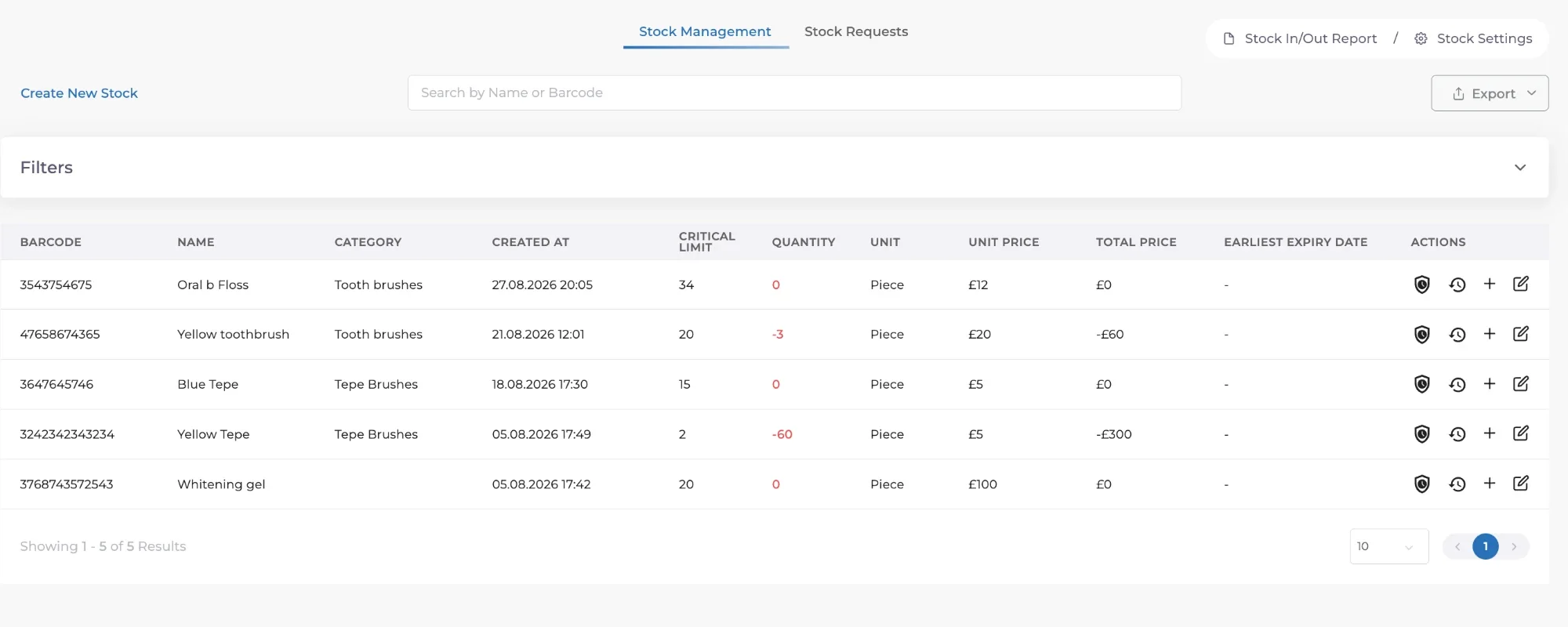This screenshot has width=1568, height=627.
Task: Open the Export dropdown
Action: [1490, 93]
